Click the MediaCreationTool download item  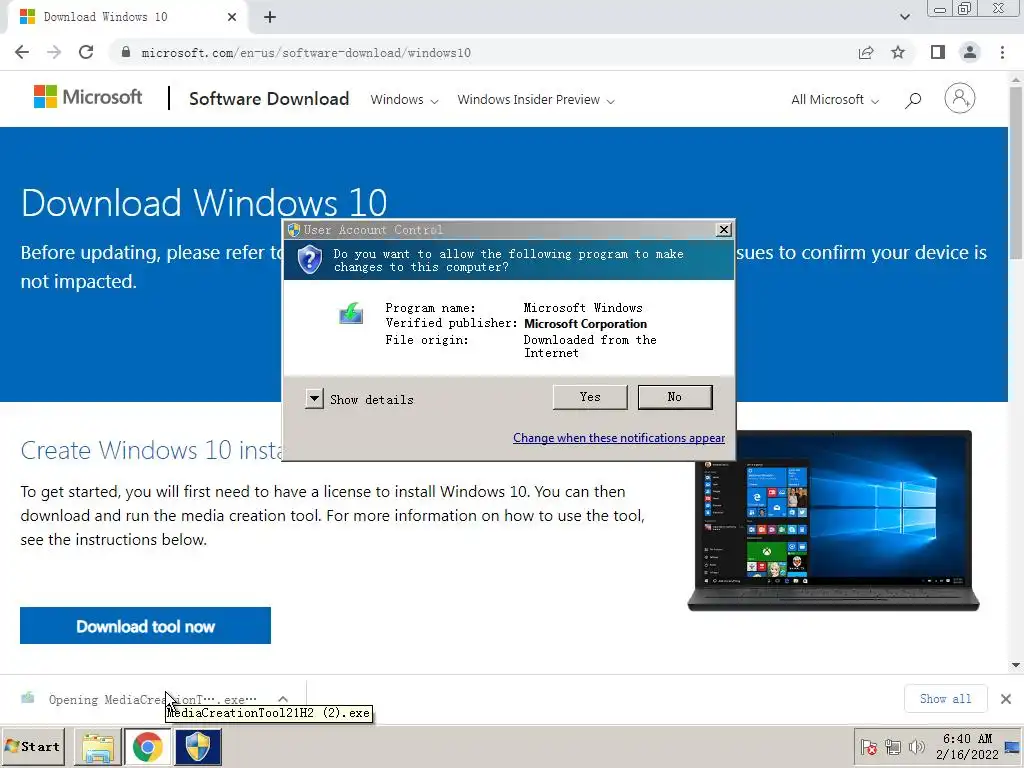coord(152,699)
